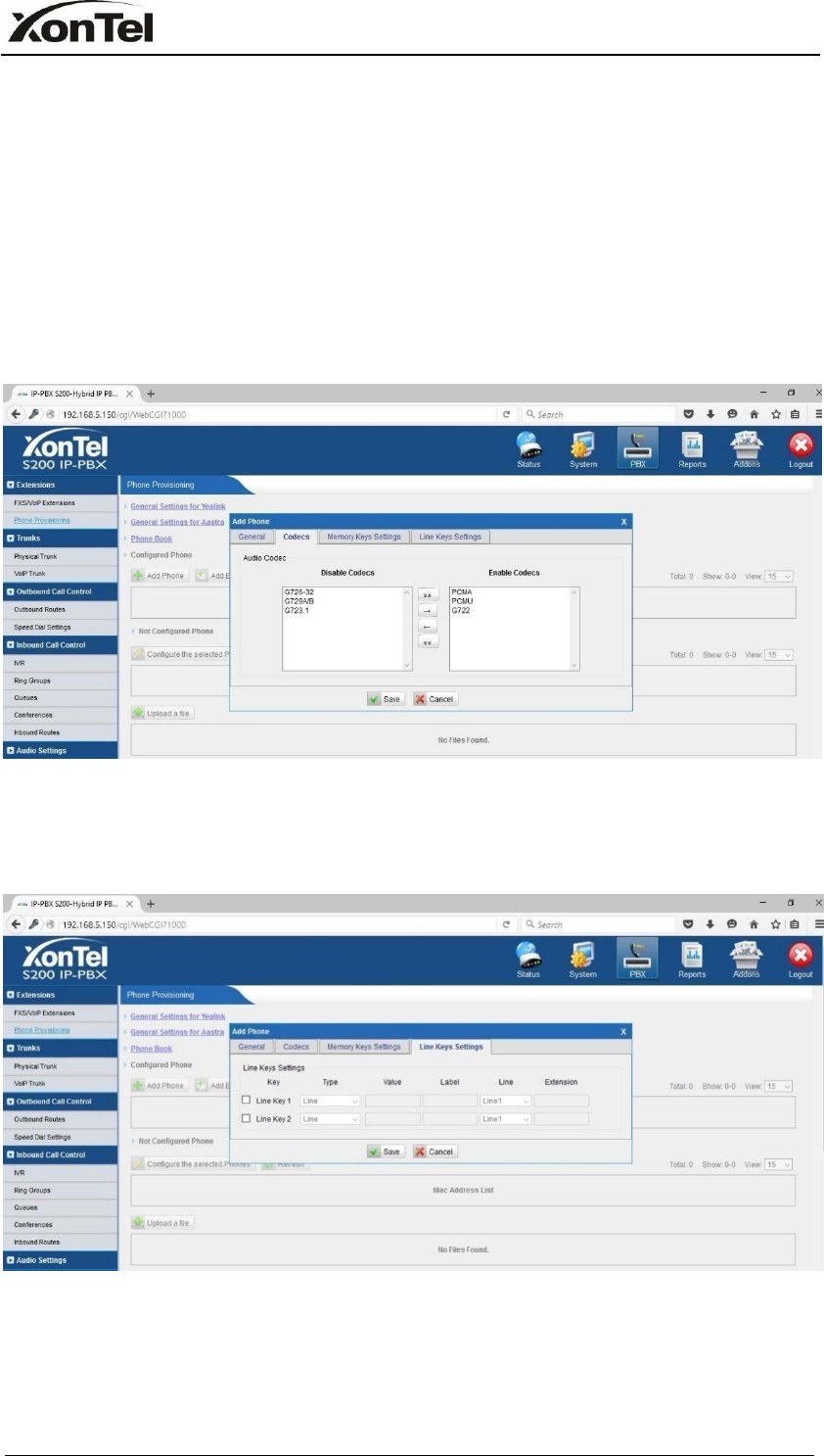Open Configured Phone View dropdown in Line Keys screenshot
The height and width of the screenshot is (1456, 824).
tap(779, 1086)
